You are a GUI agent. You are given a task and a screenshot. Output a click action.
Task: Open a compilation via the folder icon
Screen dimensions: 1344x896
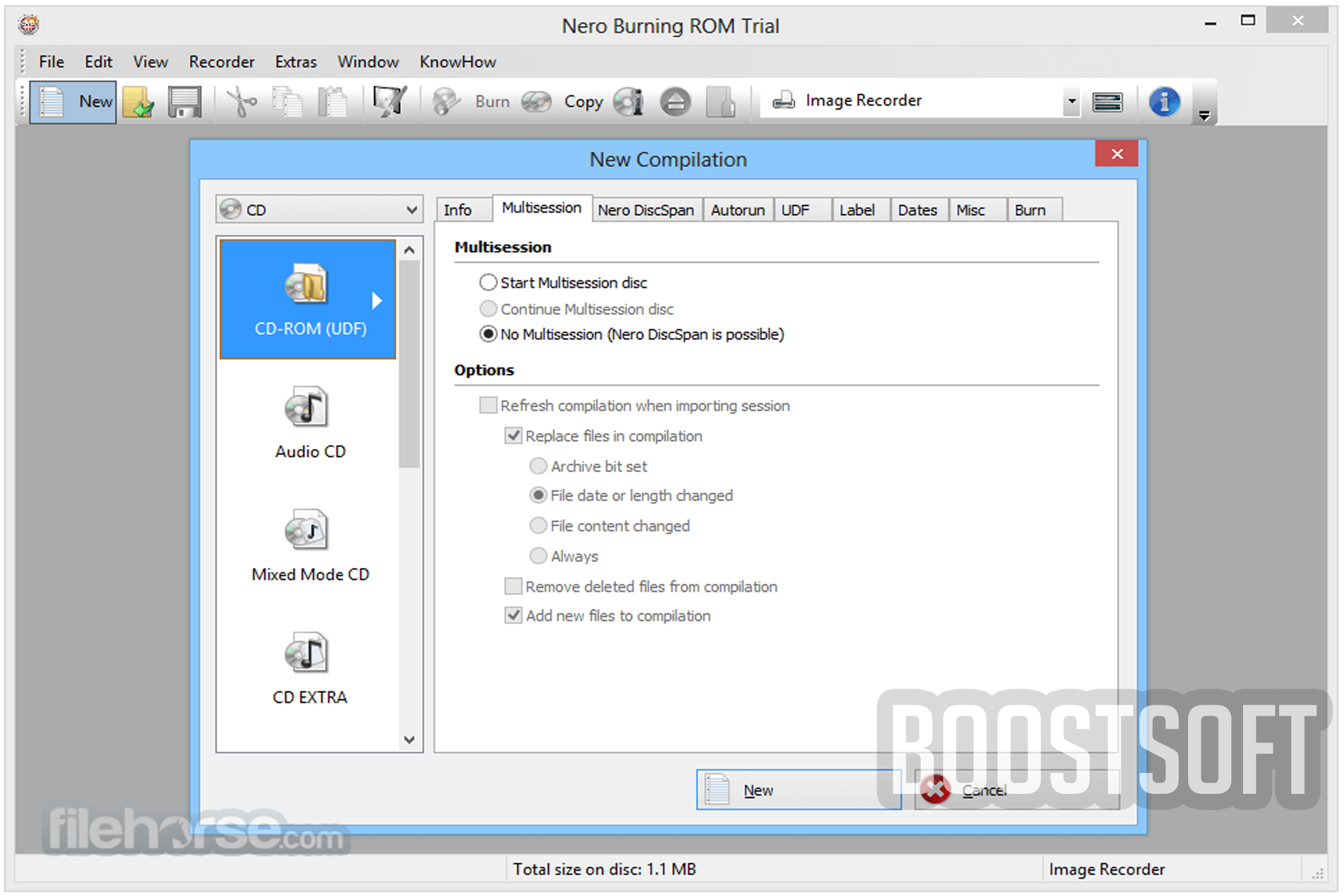tap(139, 102)
